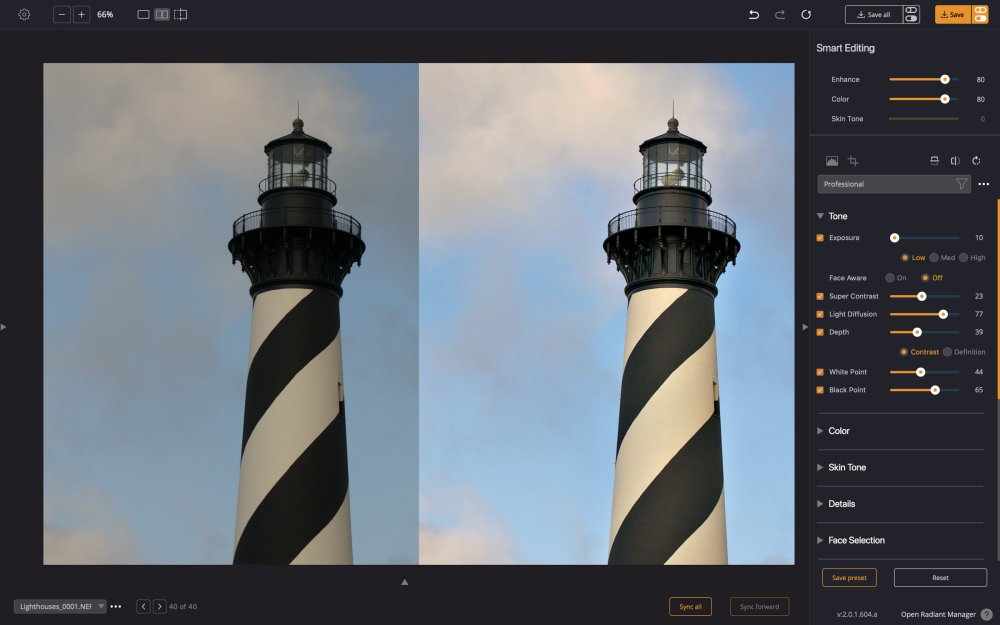Uncheck the Super Contrast checkbox
1000x625 pixels.
(820, 297)
